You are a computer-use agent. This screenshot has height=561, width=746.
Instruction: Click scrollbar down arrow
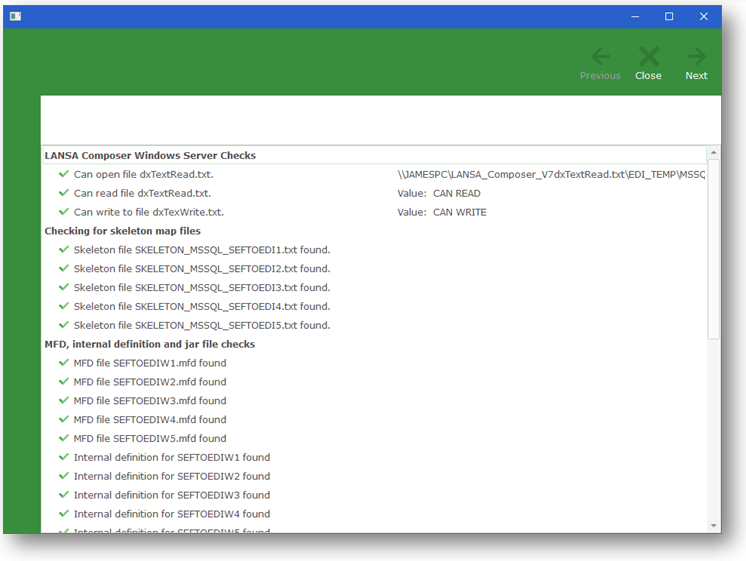pos(713,525)
